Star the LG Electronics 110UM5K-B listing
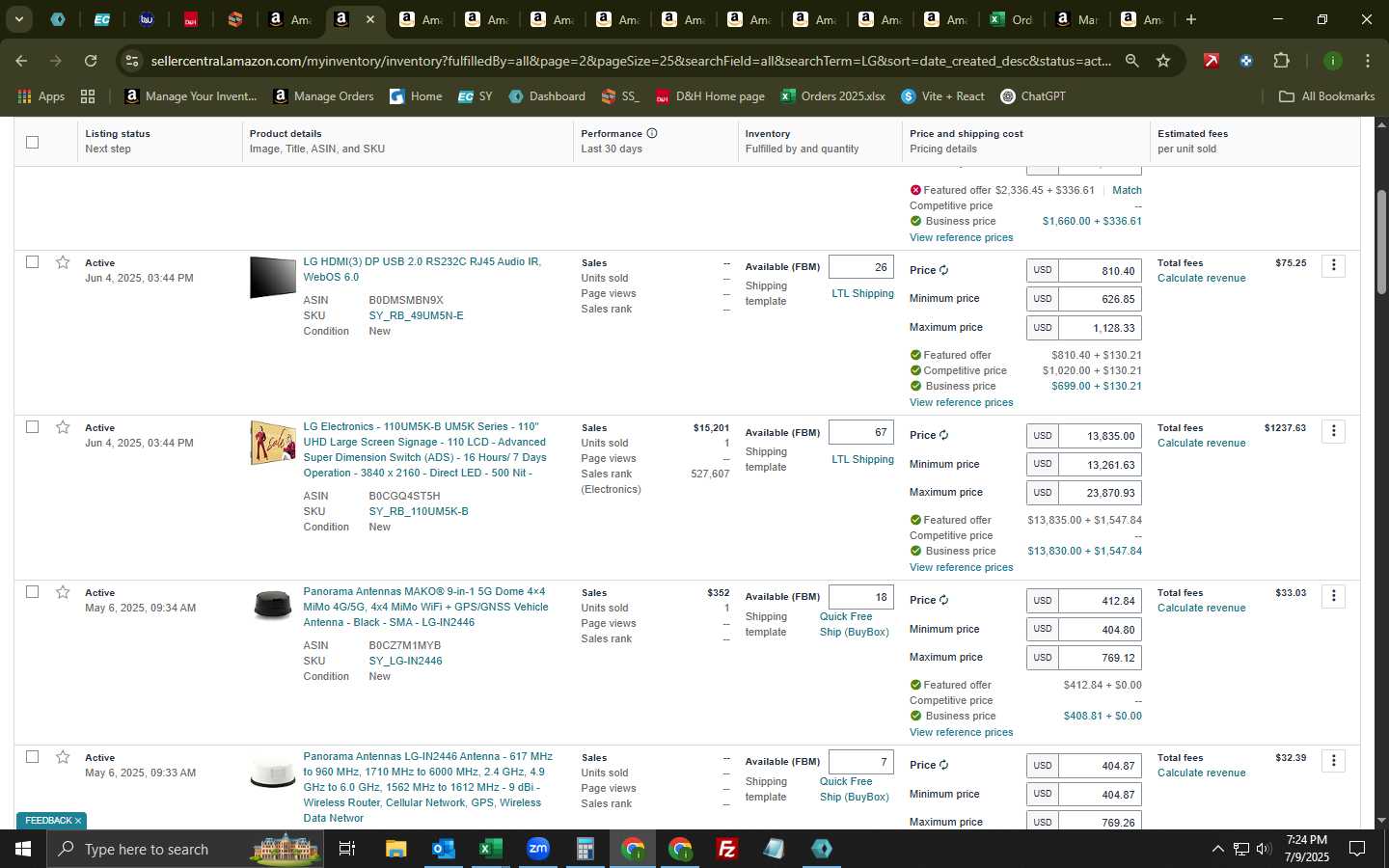 point(63,427)
